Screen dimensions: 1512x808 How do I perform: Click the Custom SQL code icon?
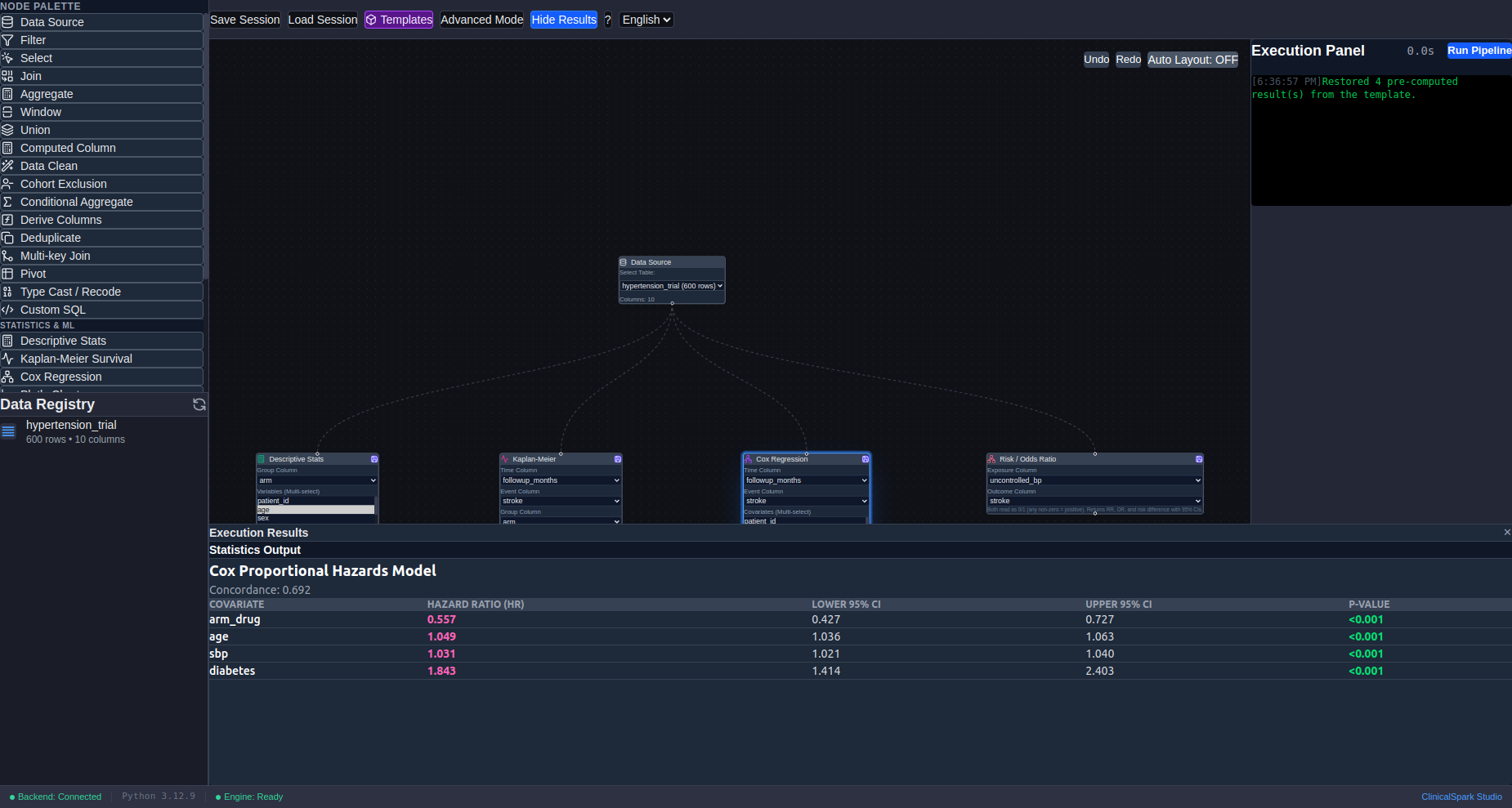coord(7,310)
